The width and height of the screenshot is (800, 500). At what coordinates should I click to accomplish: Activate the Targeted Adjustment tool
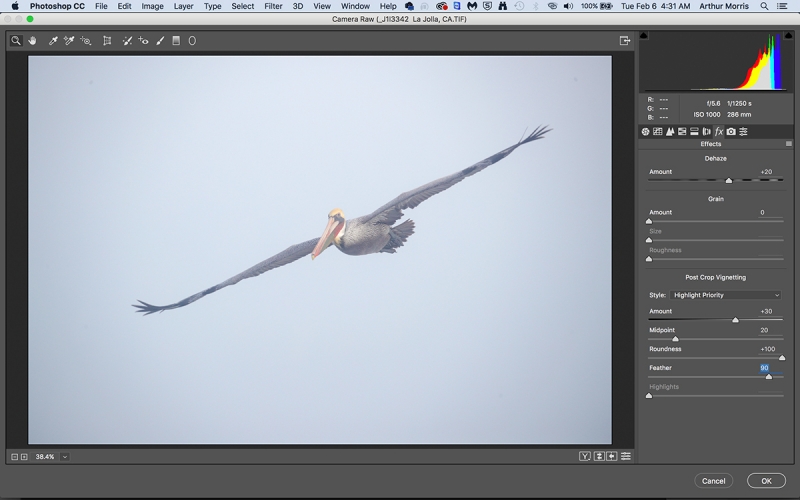click(86, 41)
